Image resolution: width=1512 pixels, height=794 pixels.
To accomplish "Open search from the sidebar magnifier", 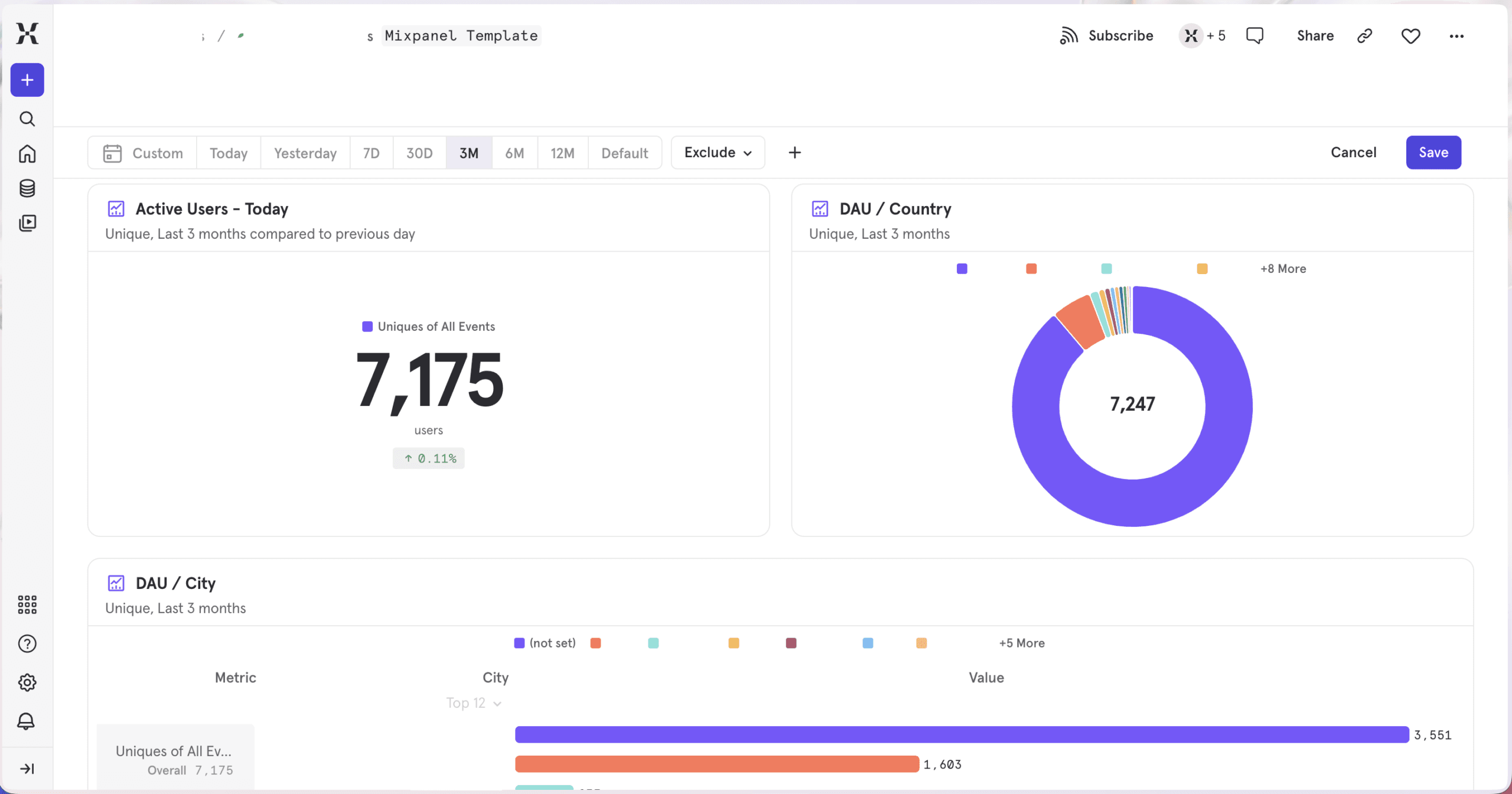I will tap(27, 119).
